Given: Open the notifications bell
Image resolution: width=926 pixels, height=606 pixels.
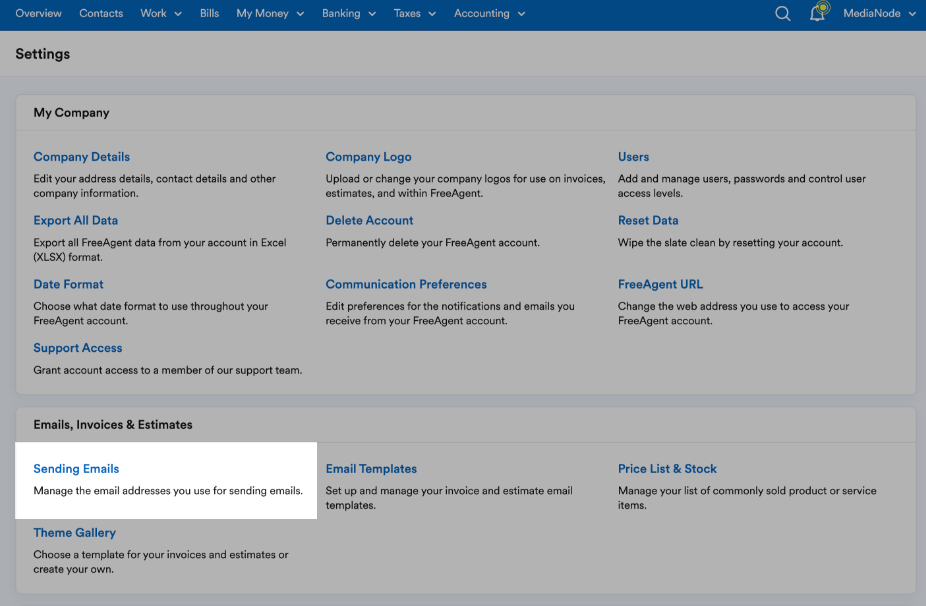Looking at the screenshot, I should [x=818, y=13].
